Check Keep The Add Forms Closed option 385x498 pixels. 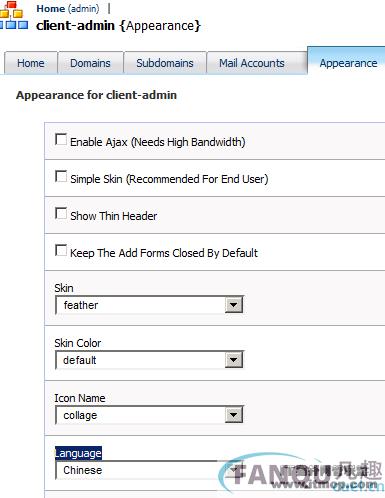61,250
